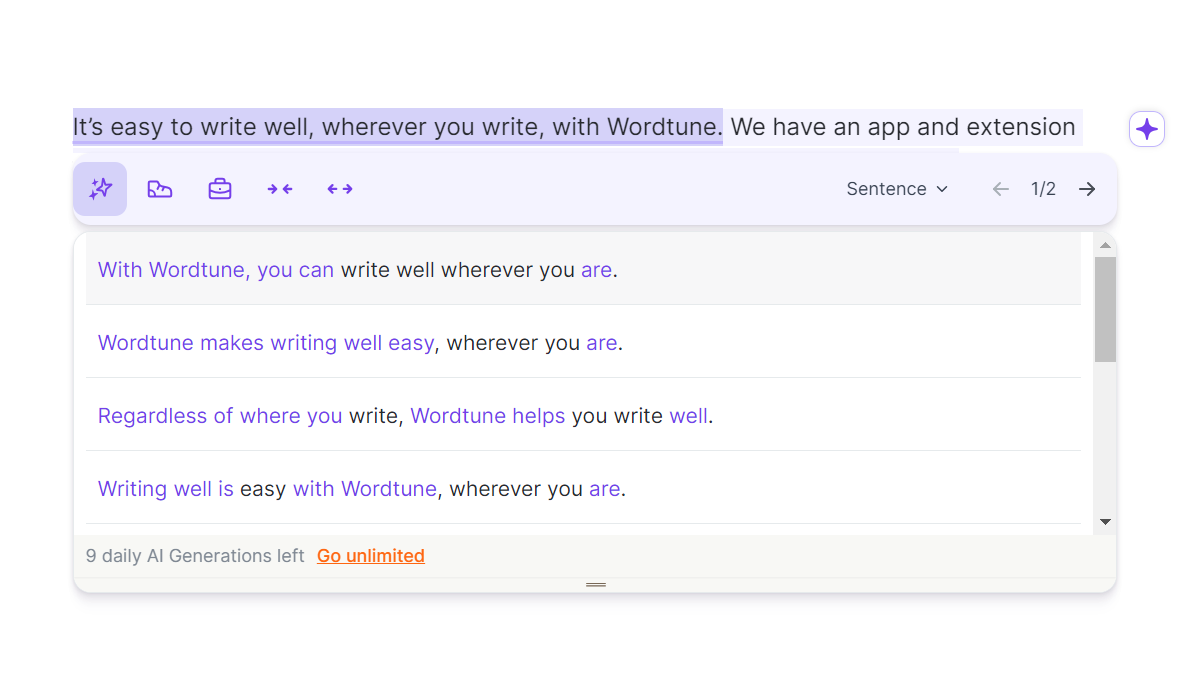The height and width of the screenshot is (700, 1200).
Task: Click the highlighted sentence in the editor
Action: tap(397, 128)
